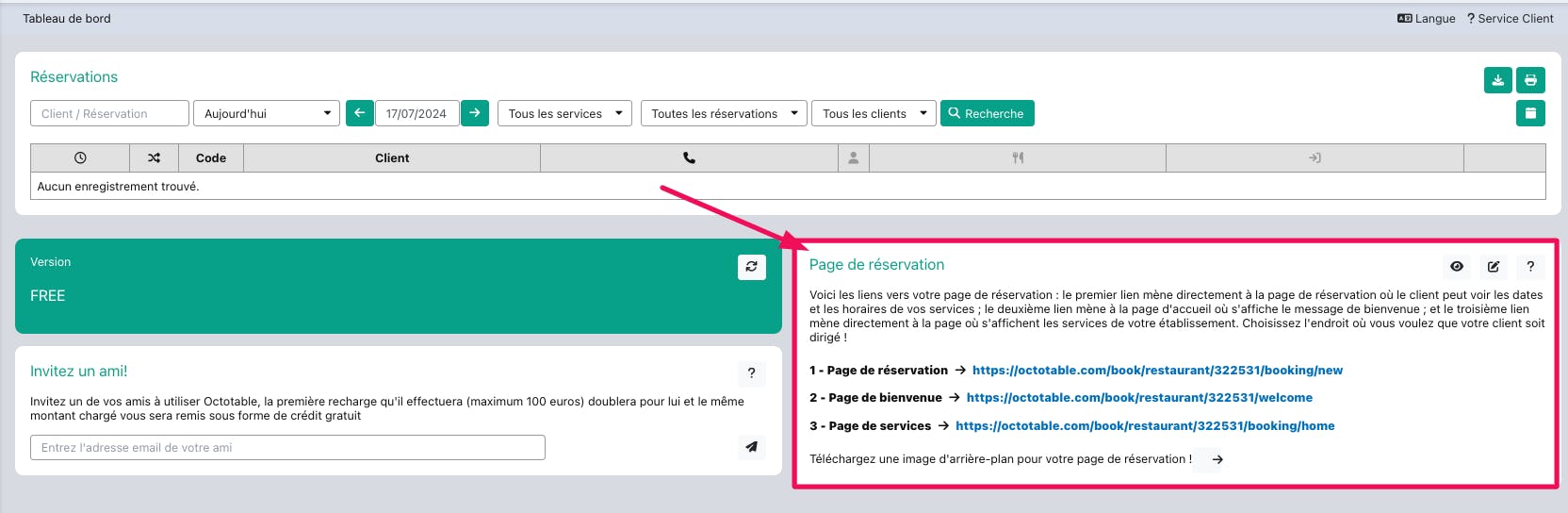1568x513 pixels.
Task: Click the Téléchargez une image d'arrière-plan text
Action: [x=1000, y=459]
